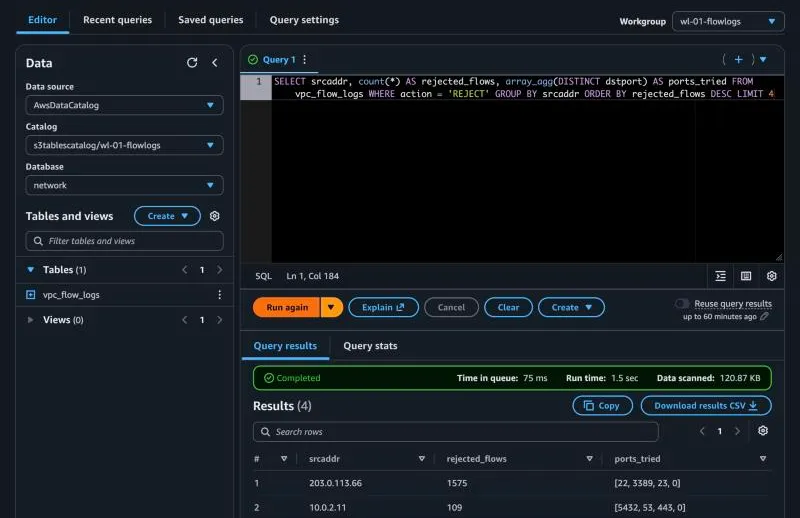Format the SQL query

tap(720, 276)
